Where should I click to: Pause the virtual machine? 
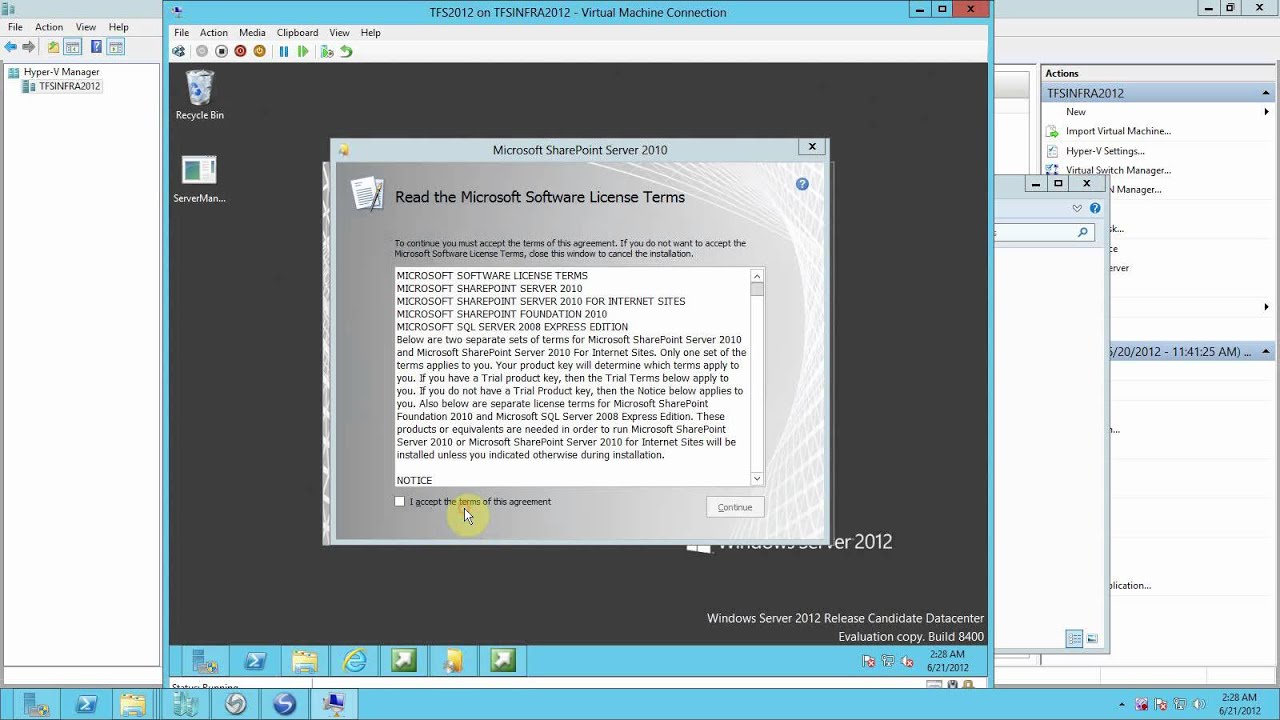pyautogui.click(x=284, y=51)
